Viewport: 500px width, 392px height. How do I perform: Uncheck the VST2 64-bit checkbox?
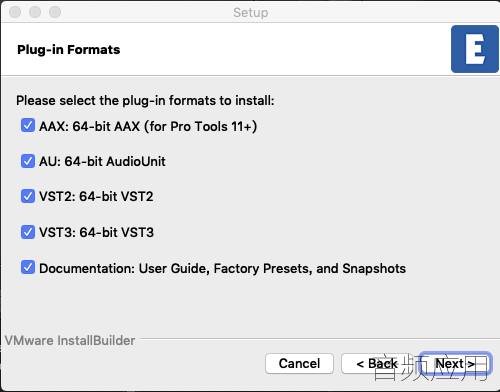click(28, 196)
